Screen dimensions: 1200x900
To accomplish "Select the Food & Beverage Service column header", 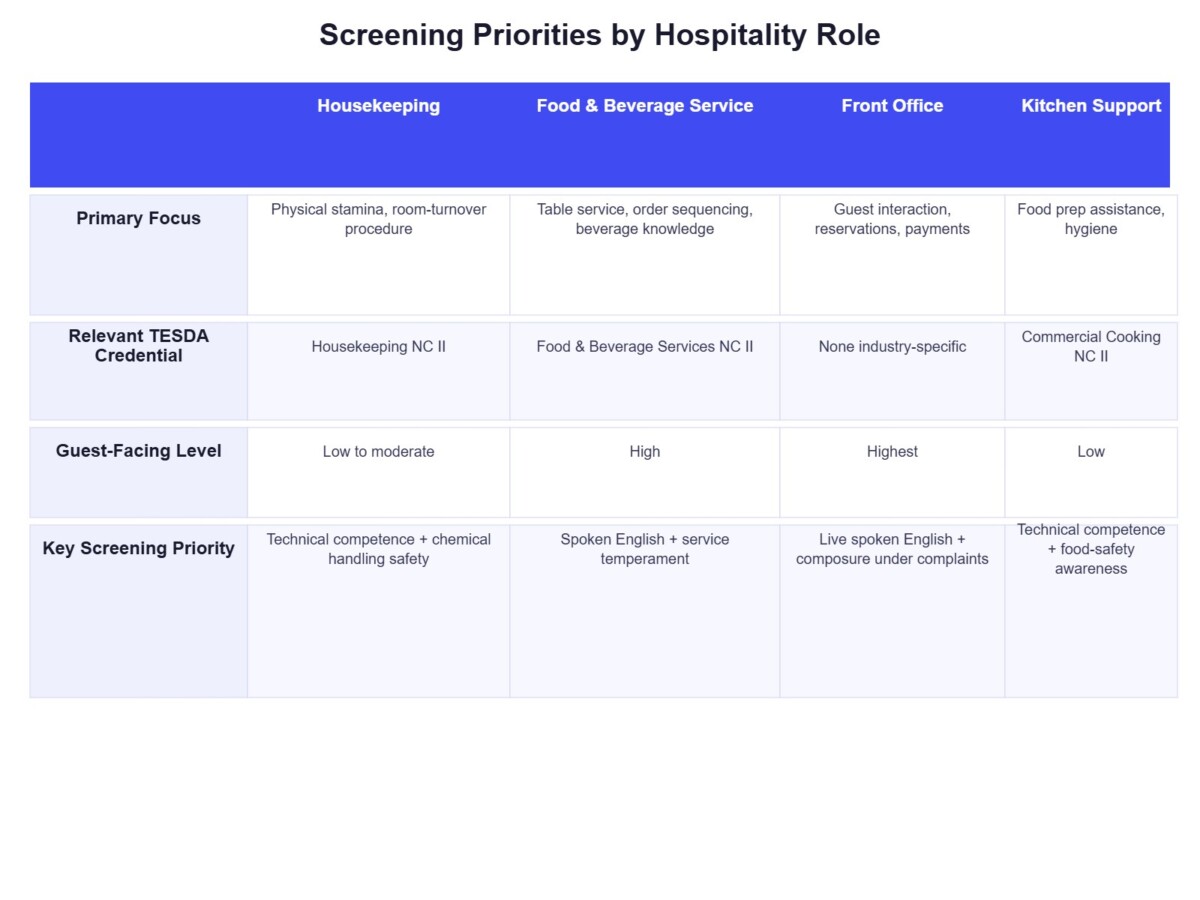I will [x=645, y=135].
